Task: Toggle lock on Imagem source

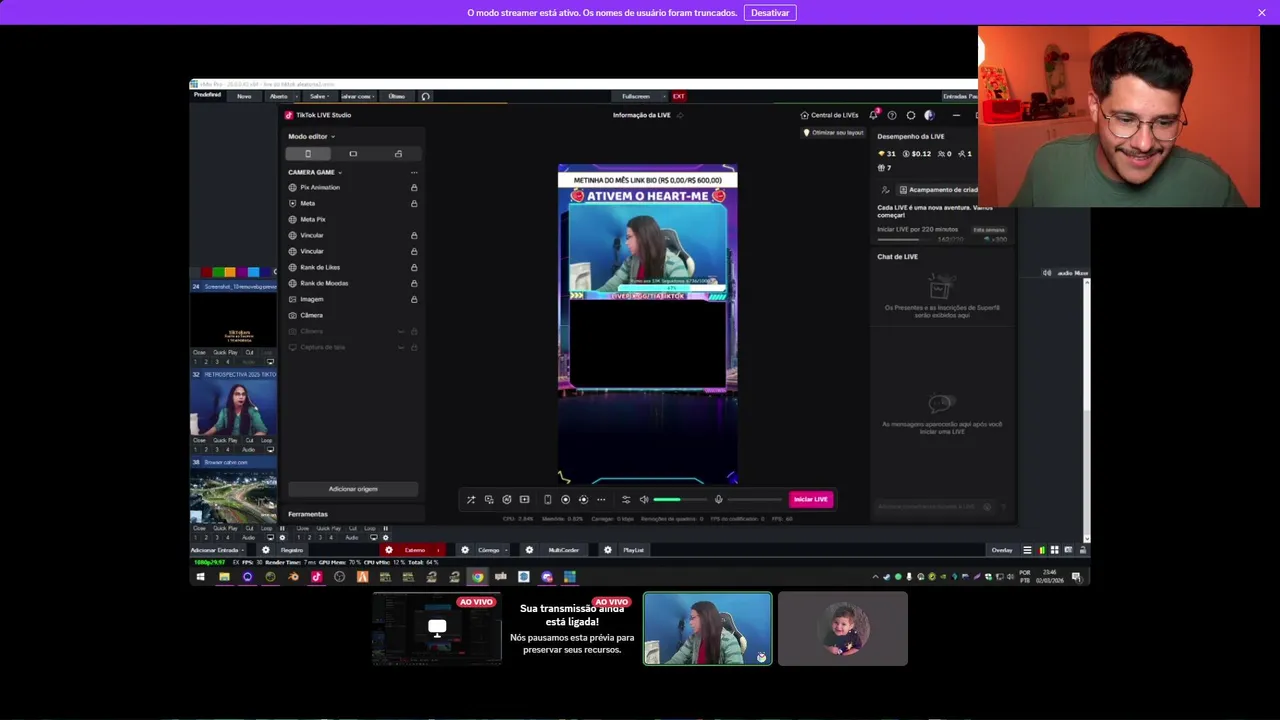Action: [414, 299]
